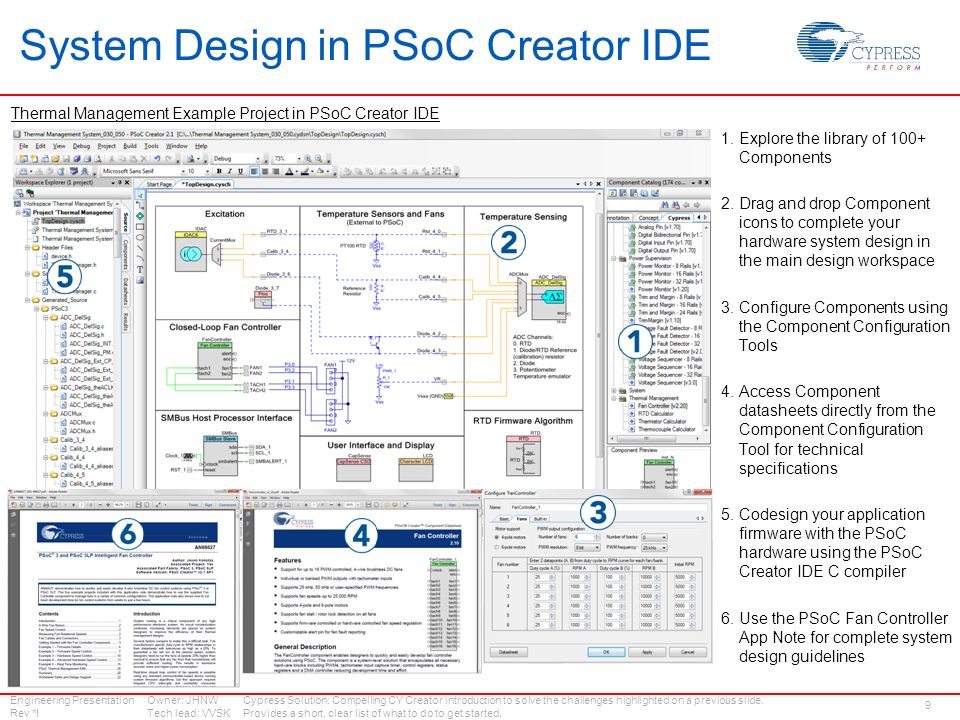Screen dimensions: 960x720
Task: Select the wire drawing tool
Action: 140,206
